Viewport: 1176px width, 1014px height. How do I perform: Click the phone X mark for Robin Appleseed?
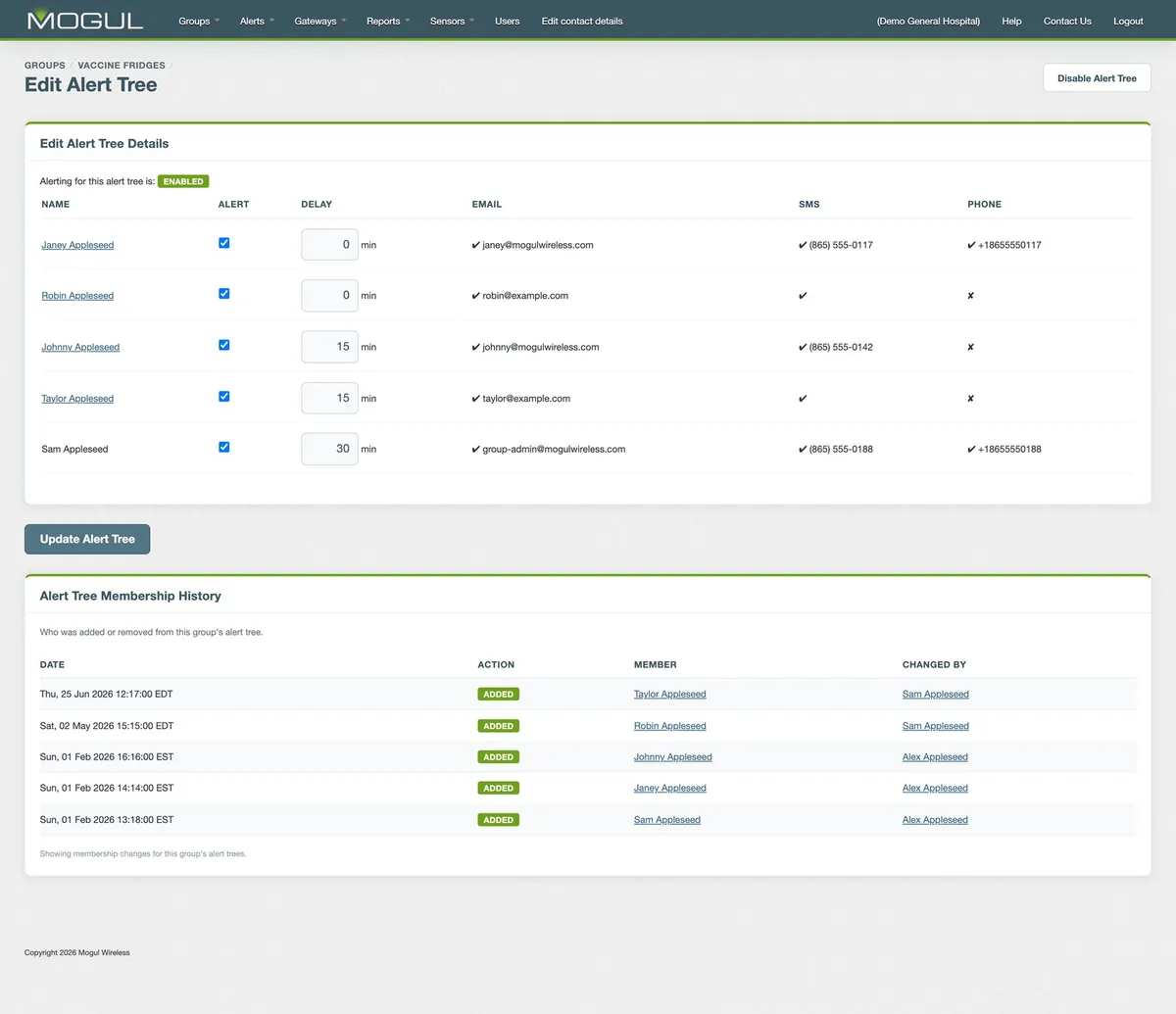[970, 296]
